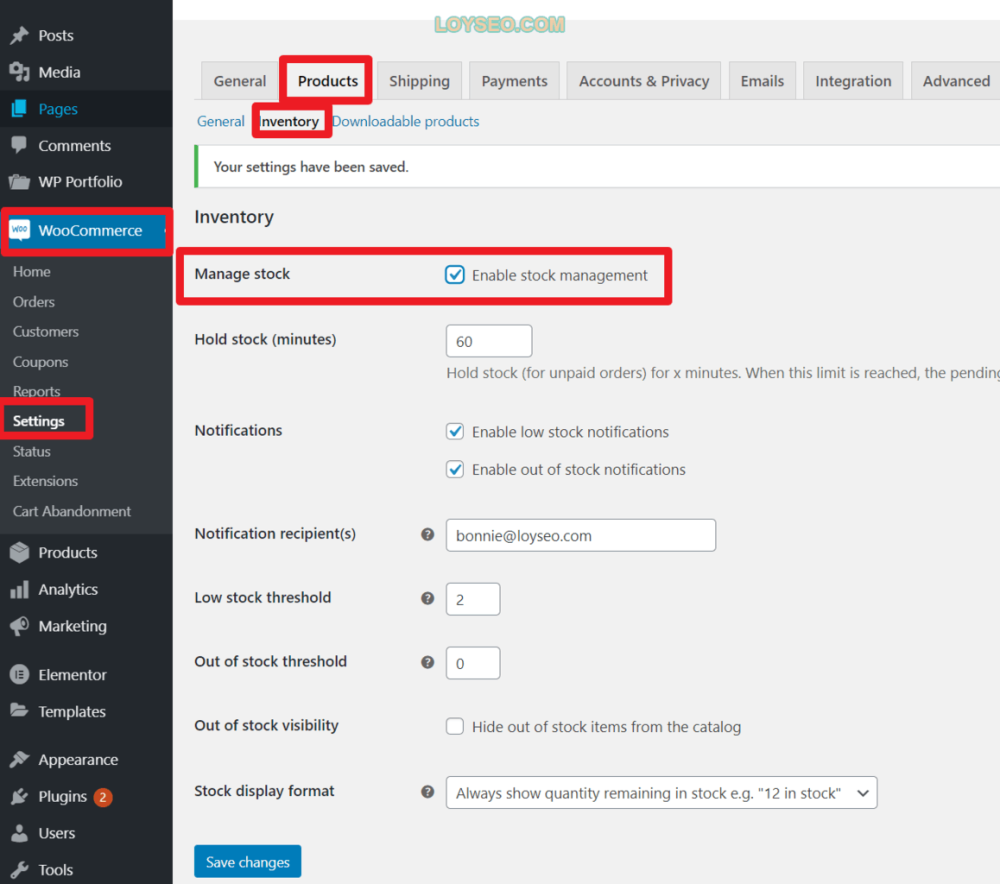Open Reports in WooCommerce submenu
The width and height of the screenshot is (1000, 884).
(37, 391)
